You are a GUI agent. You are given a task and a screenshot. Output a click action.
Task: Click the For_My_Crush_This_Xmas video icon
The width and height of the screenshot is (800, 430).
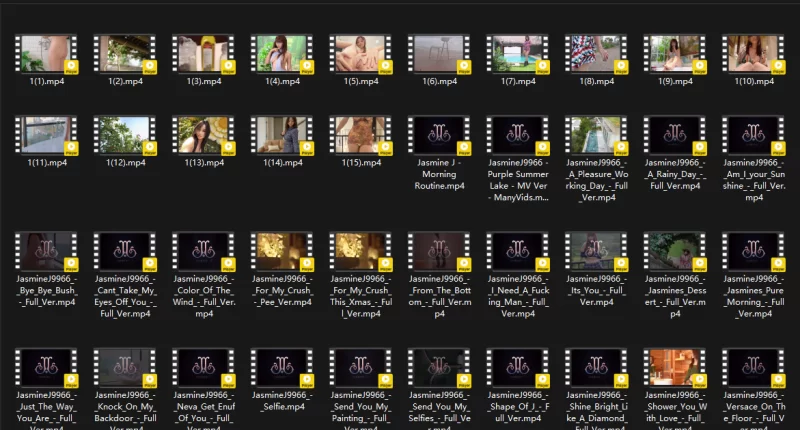361,251
